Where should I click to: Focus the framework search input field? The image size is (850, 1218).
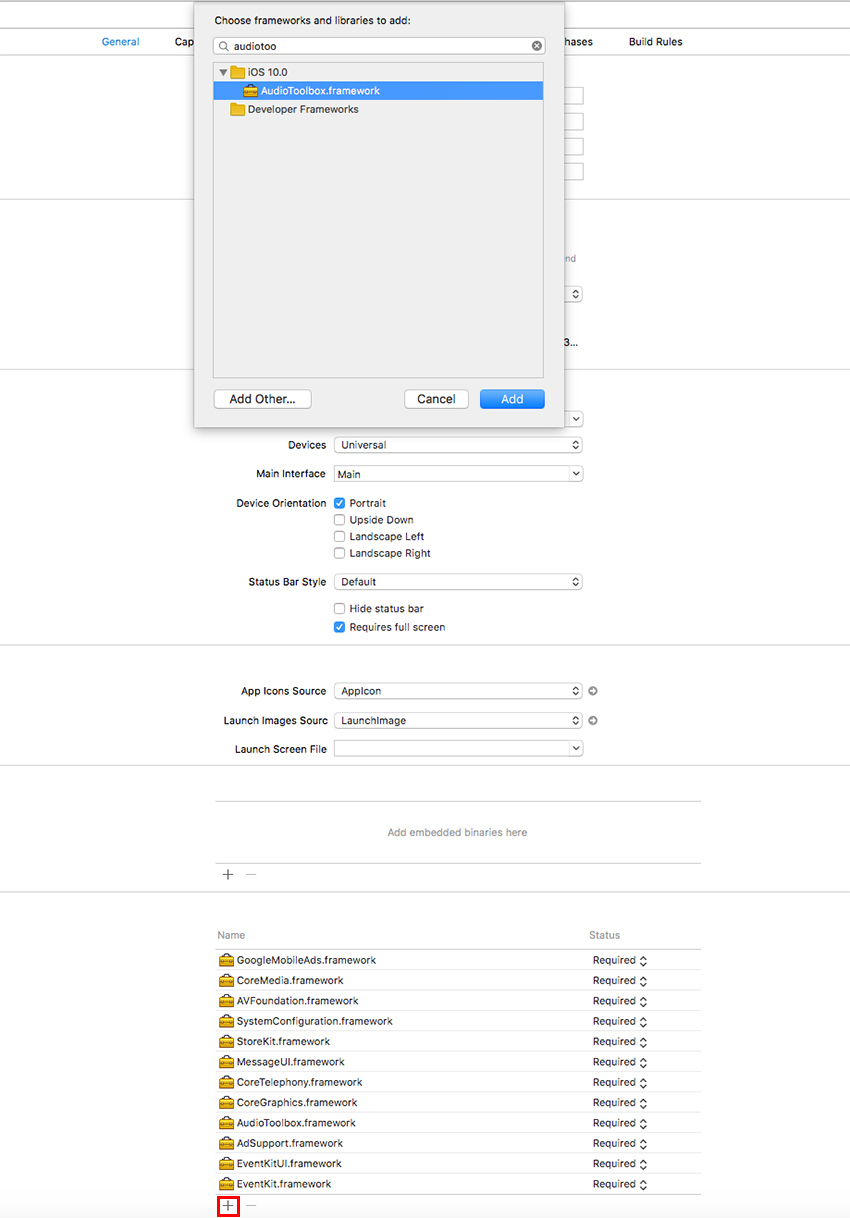[379, 46]
